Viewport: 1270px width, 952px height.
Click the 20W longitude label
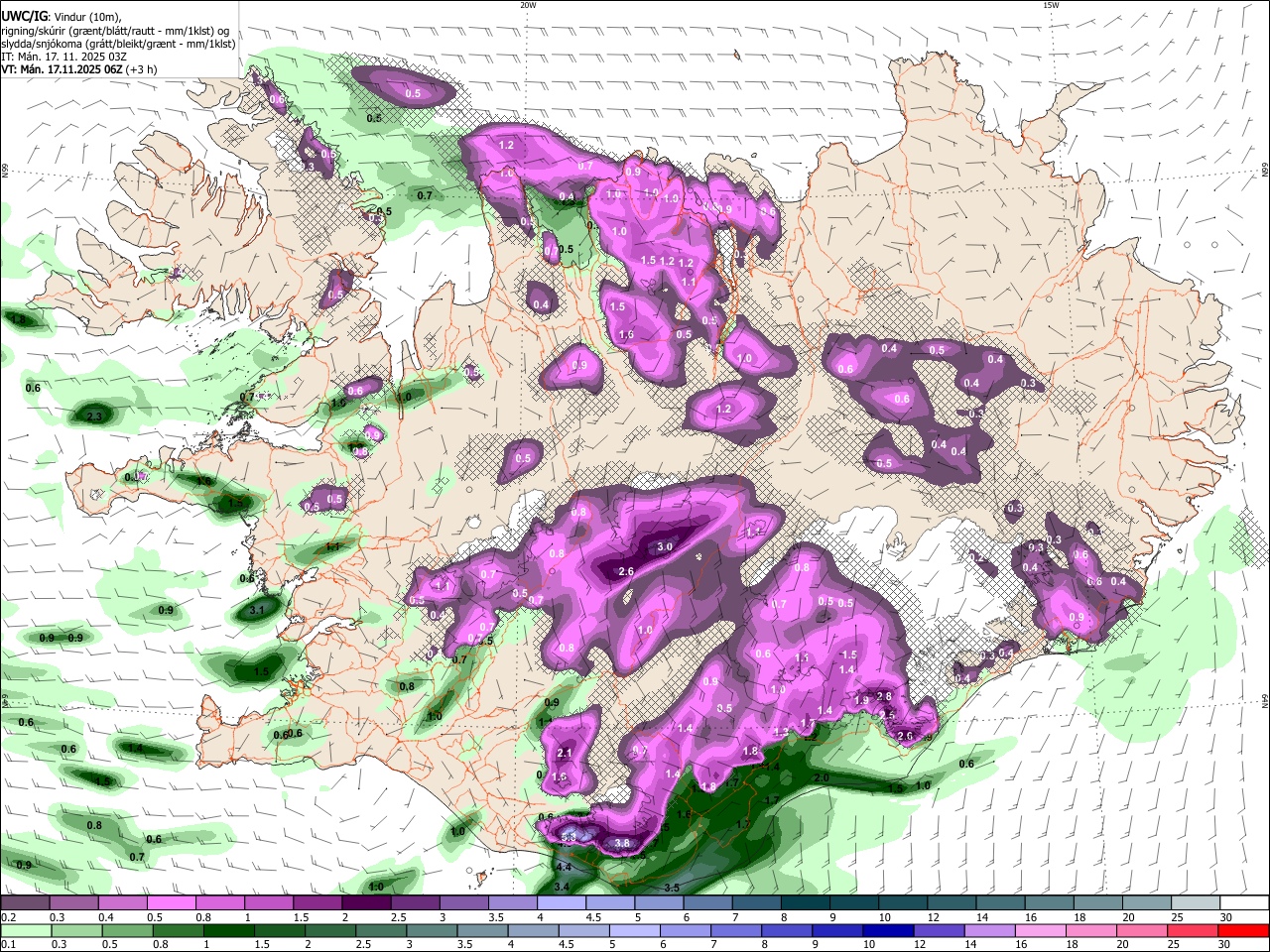click(x=528, y=5)
